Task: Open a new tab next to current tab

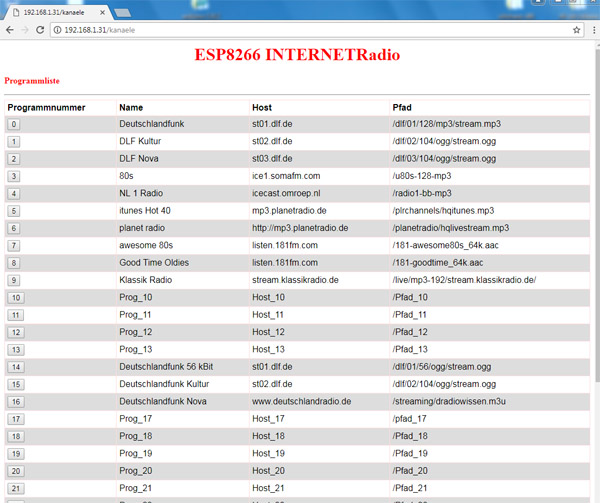Action: [x=123, y=12]
